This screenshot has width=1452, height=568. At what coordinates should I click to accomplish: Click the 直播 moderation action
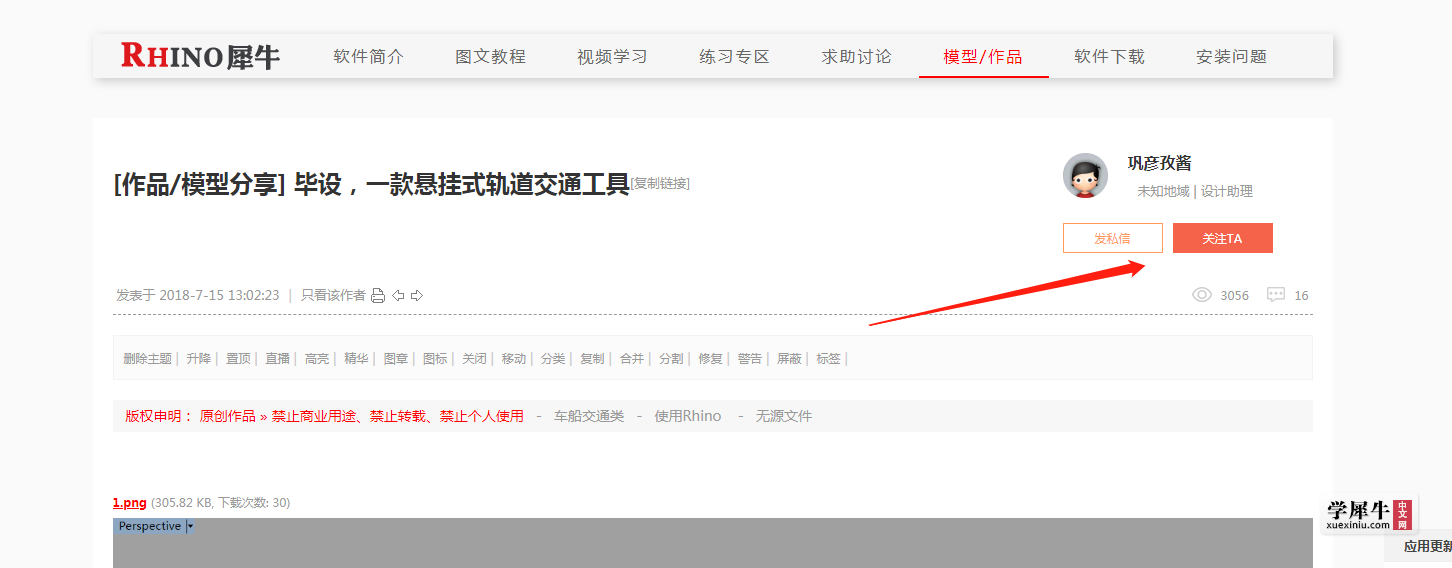(x=278, y=358)
